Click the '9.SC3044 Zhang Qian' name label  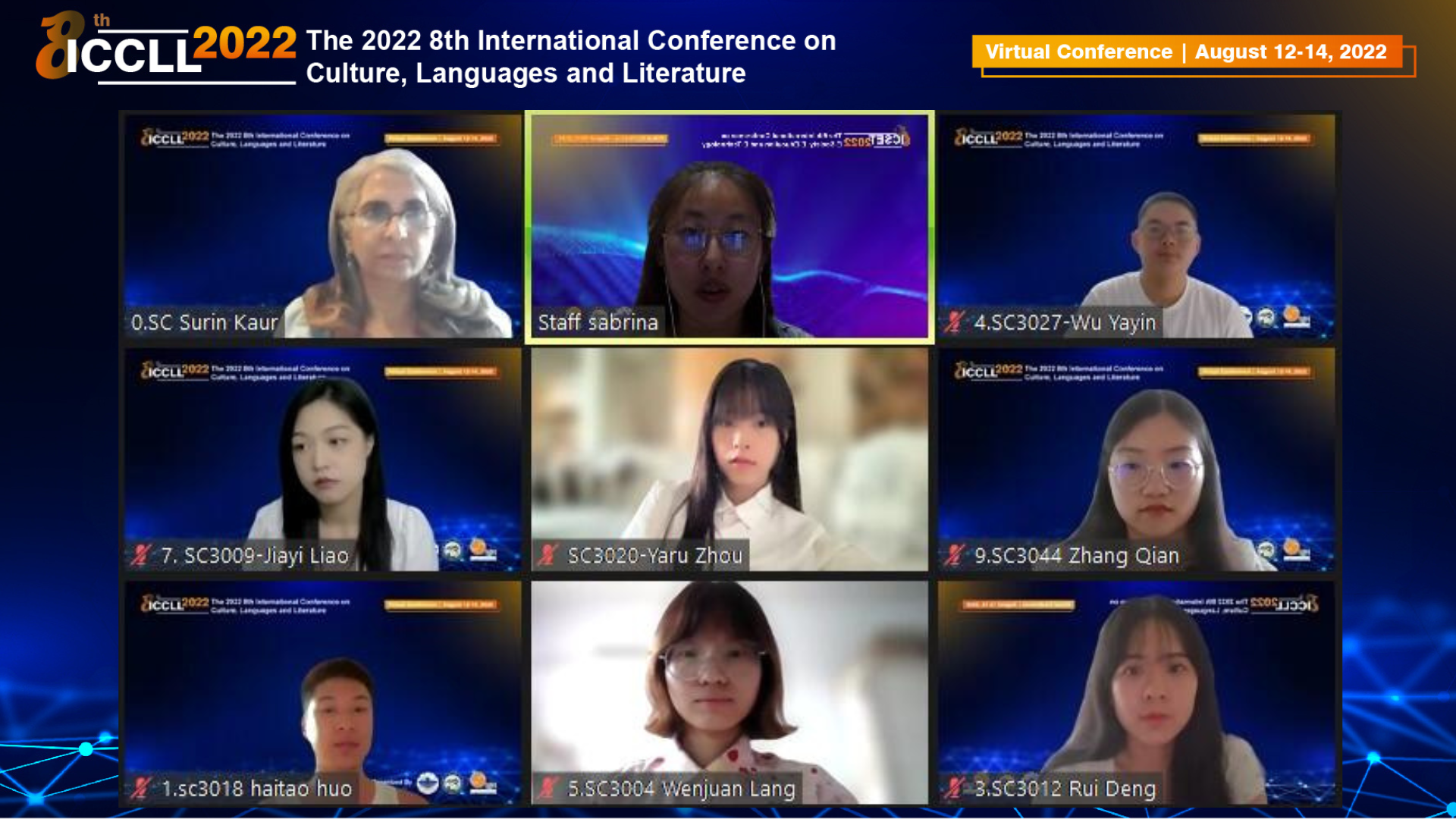[x=1077, y=556]
